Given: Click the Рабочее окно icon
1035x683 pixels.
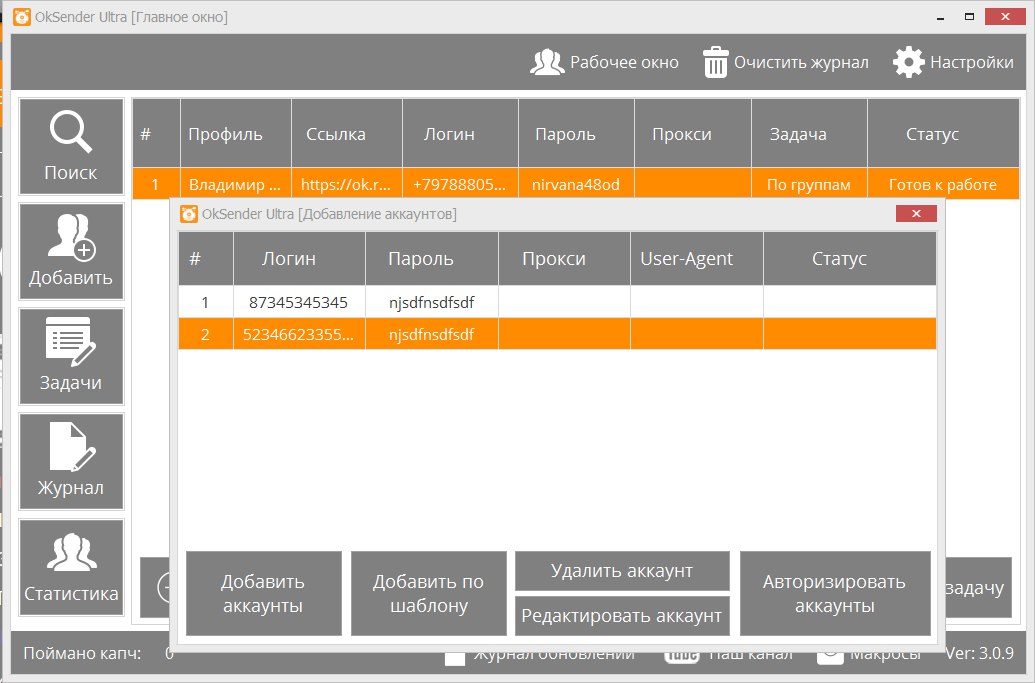Looking at the screenshot, I should click(547, 62).
